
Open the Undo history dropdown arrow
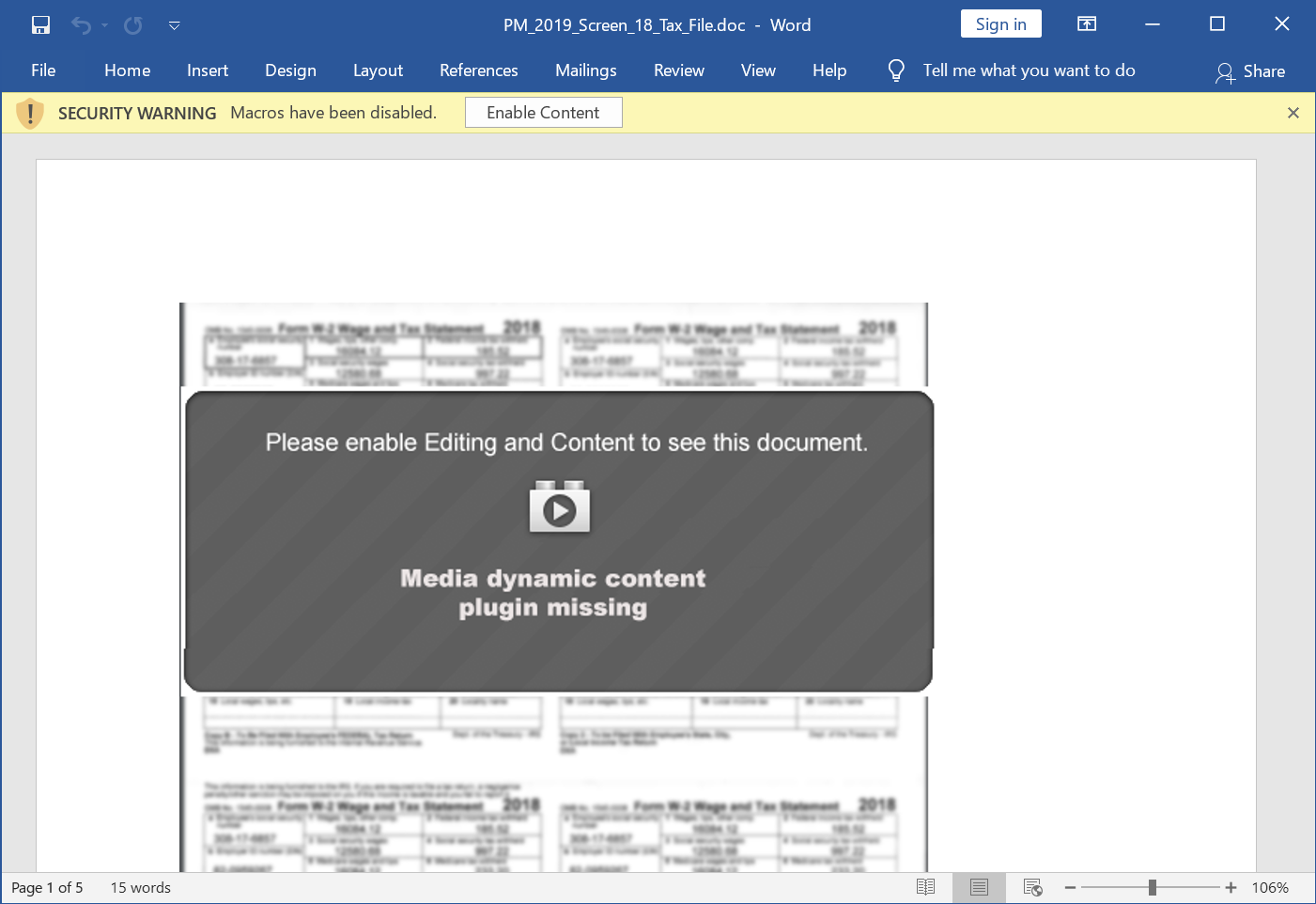tap(104, 25)
